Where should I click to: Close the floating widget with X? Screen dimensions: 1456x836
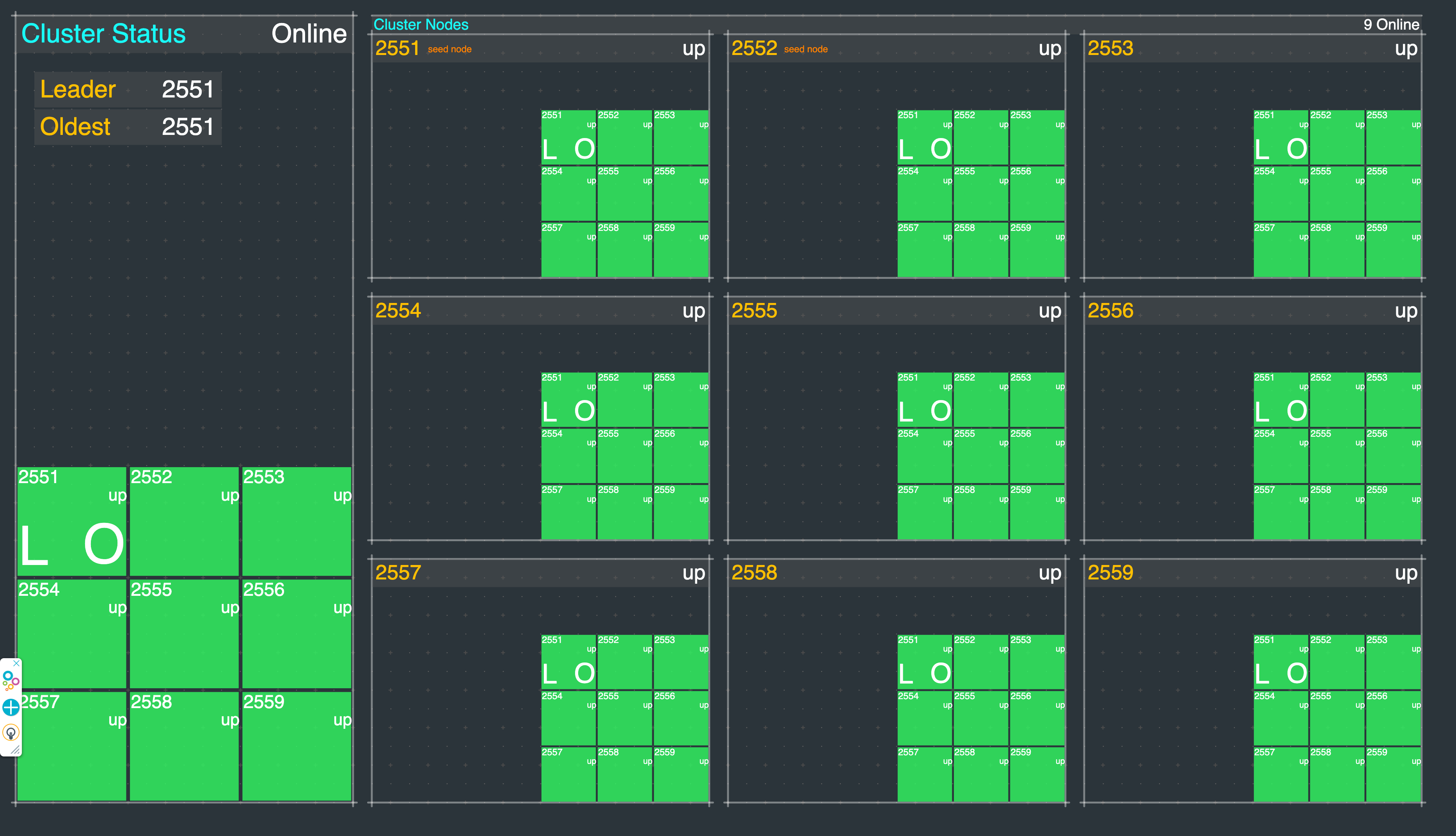coord(17,663)
